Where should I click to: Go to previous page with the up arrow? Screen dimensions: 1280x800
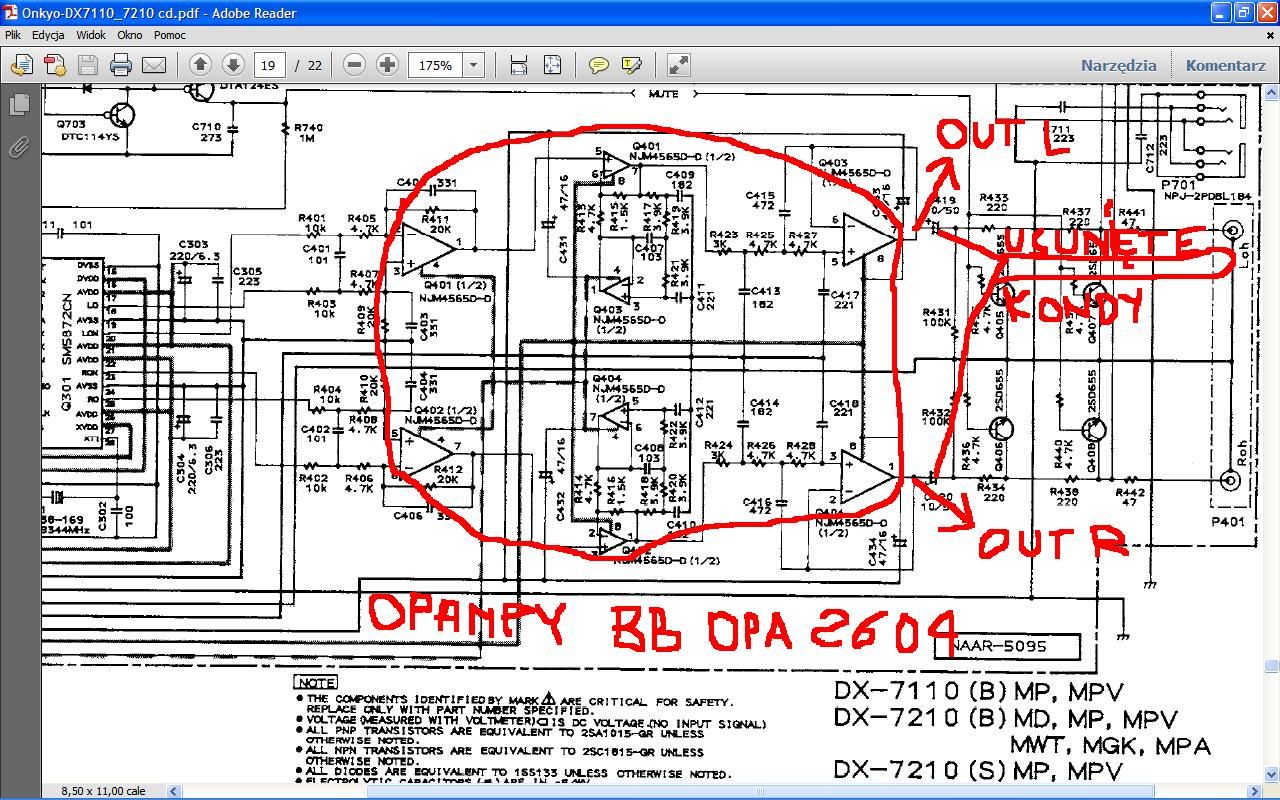pyautogui.click(x=200, y=65)
